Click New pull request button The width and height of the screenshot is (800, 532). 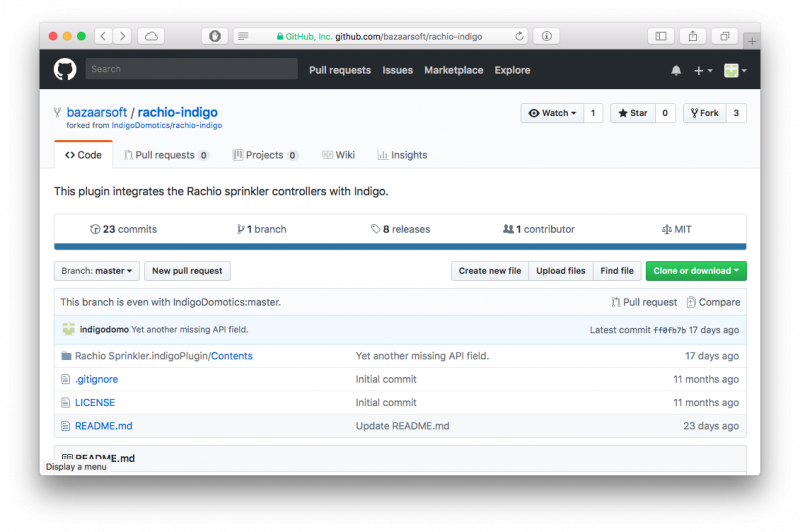point(187,271)
